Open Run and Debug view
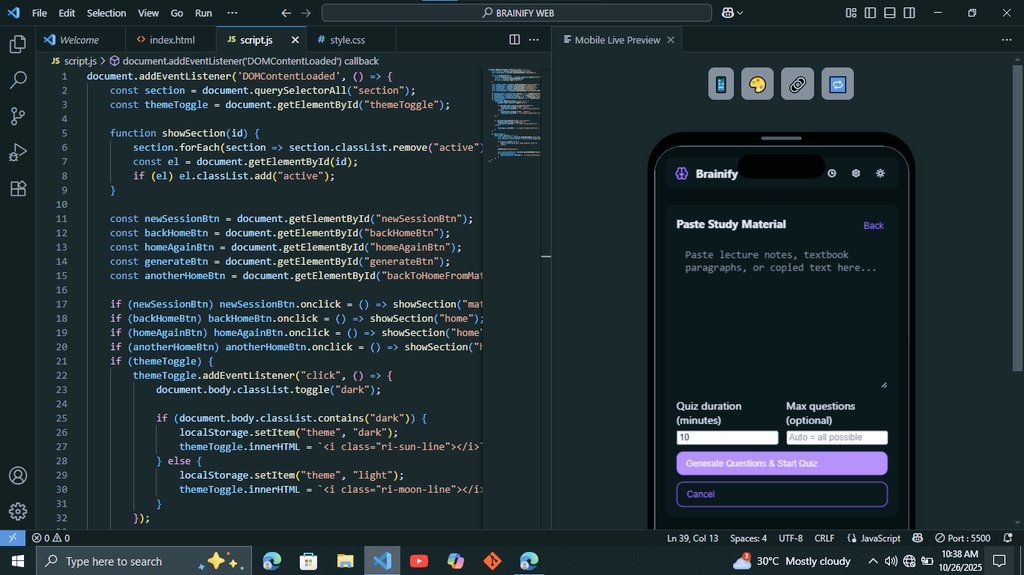The height and width of the screenshot is (575, 1024). coord(18,152)
